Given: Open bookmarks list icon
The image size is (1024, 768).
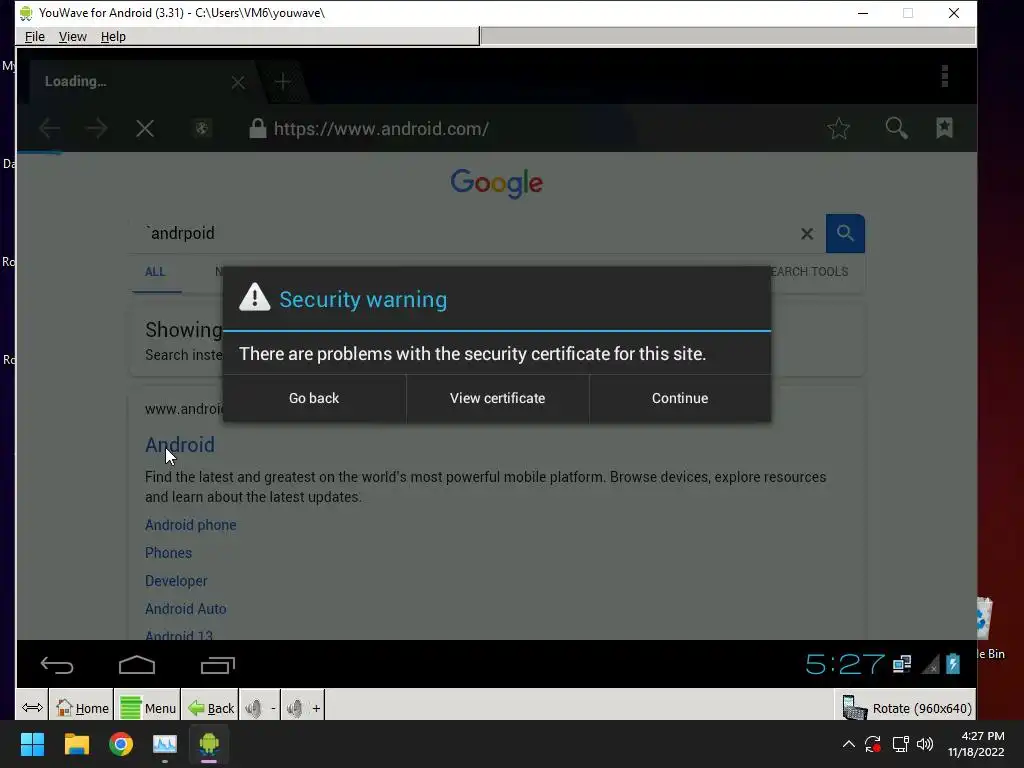Looking at the screenshot, I should tap(944, 128).
